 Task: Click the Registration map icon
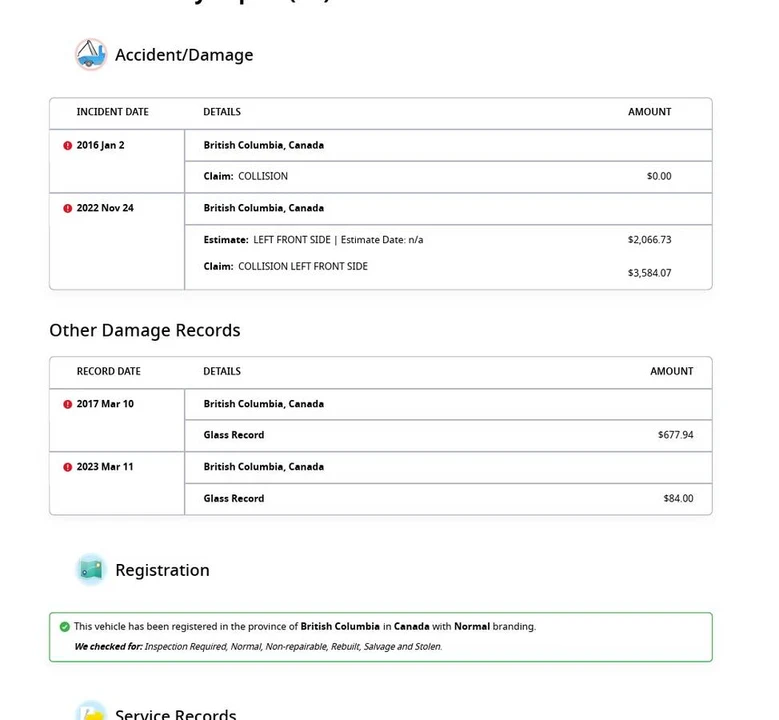pos(90,569)
